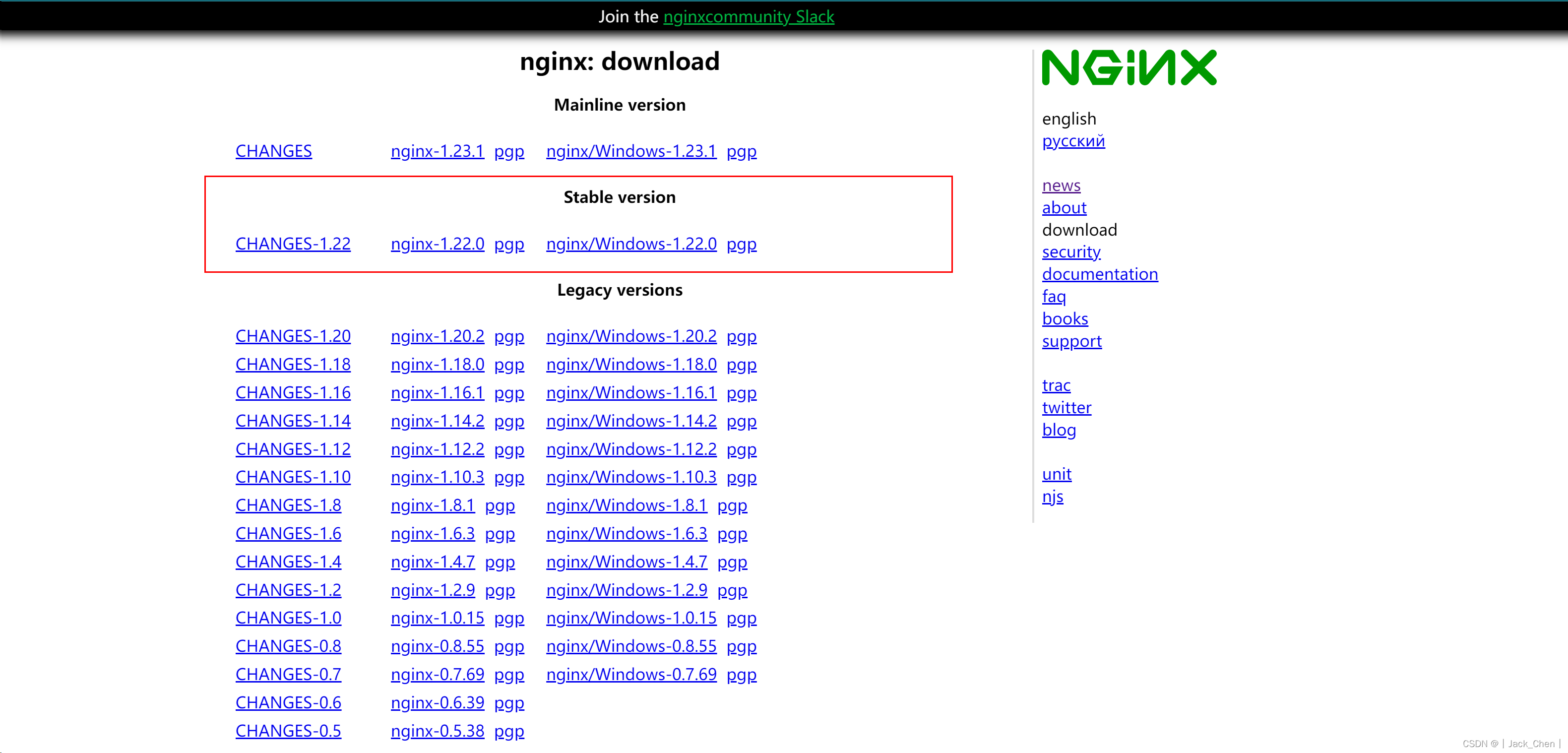This screenshot has width=1568, height=753.
Task: Download nginx-1.8.1 source
Action: point(433,505)
